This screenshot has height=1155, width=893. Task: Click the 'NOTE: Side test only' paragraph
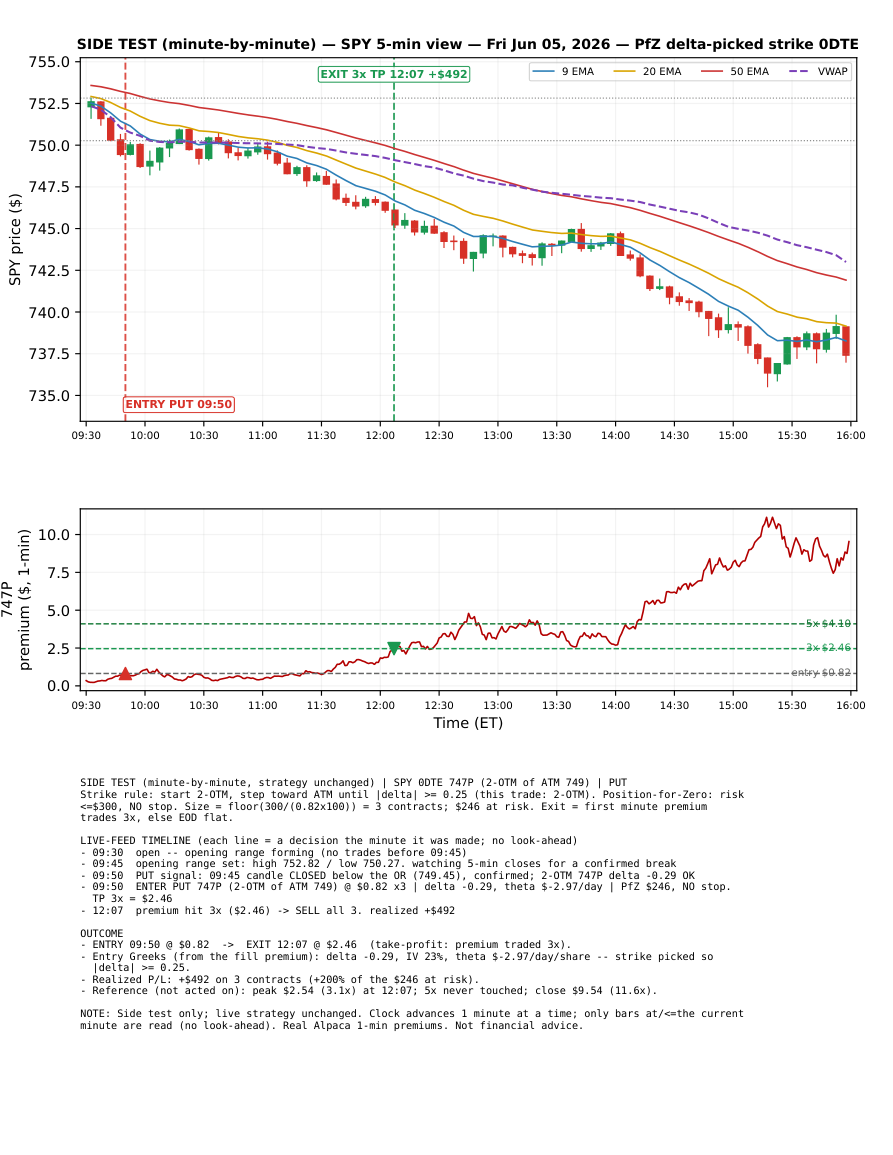tap(412, 1019)
